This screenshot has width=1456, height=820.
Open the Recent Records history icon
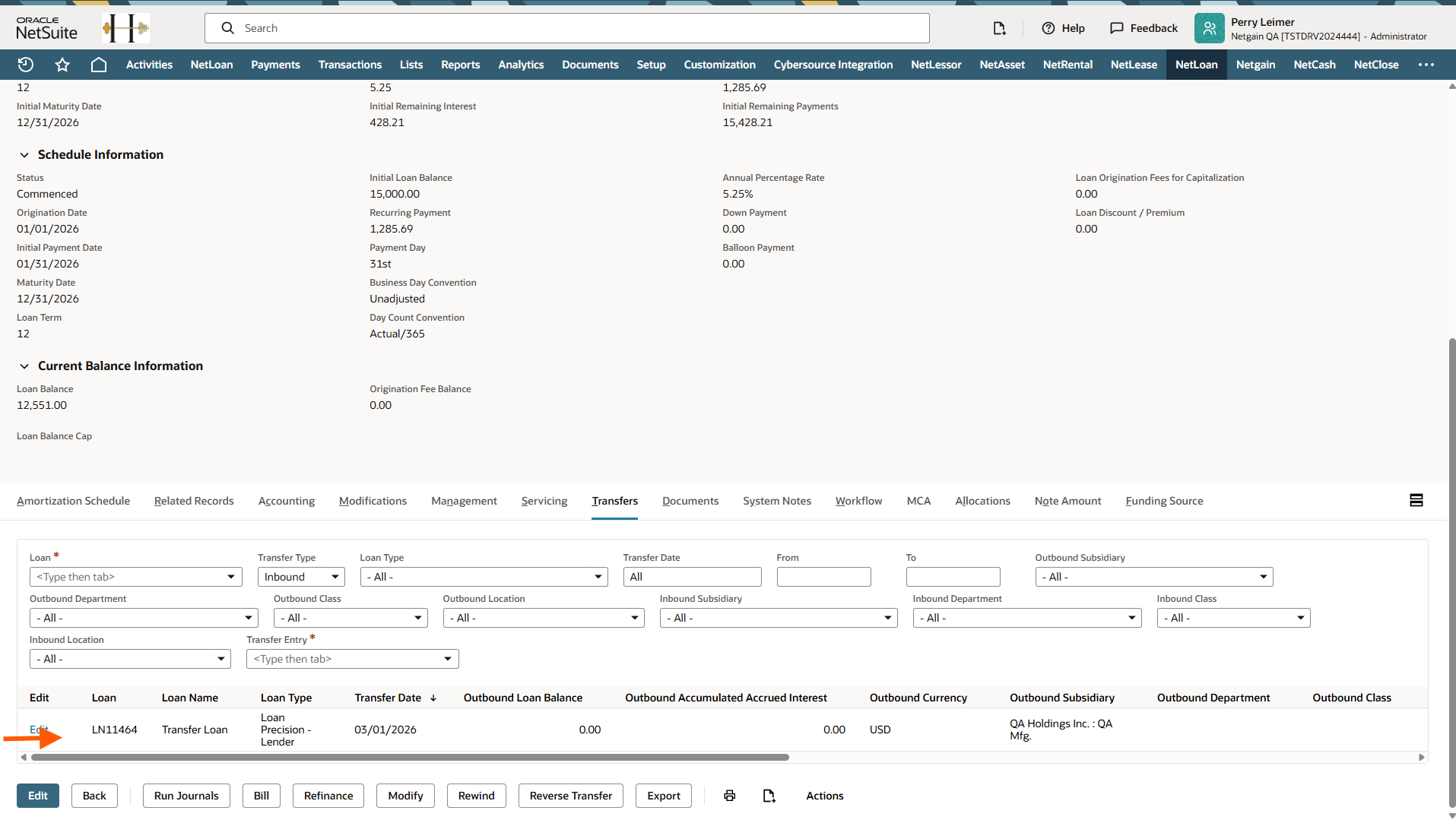click(25, 65)
